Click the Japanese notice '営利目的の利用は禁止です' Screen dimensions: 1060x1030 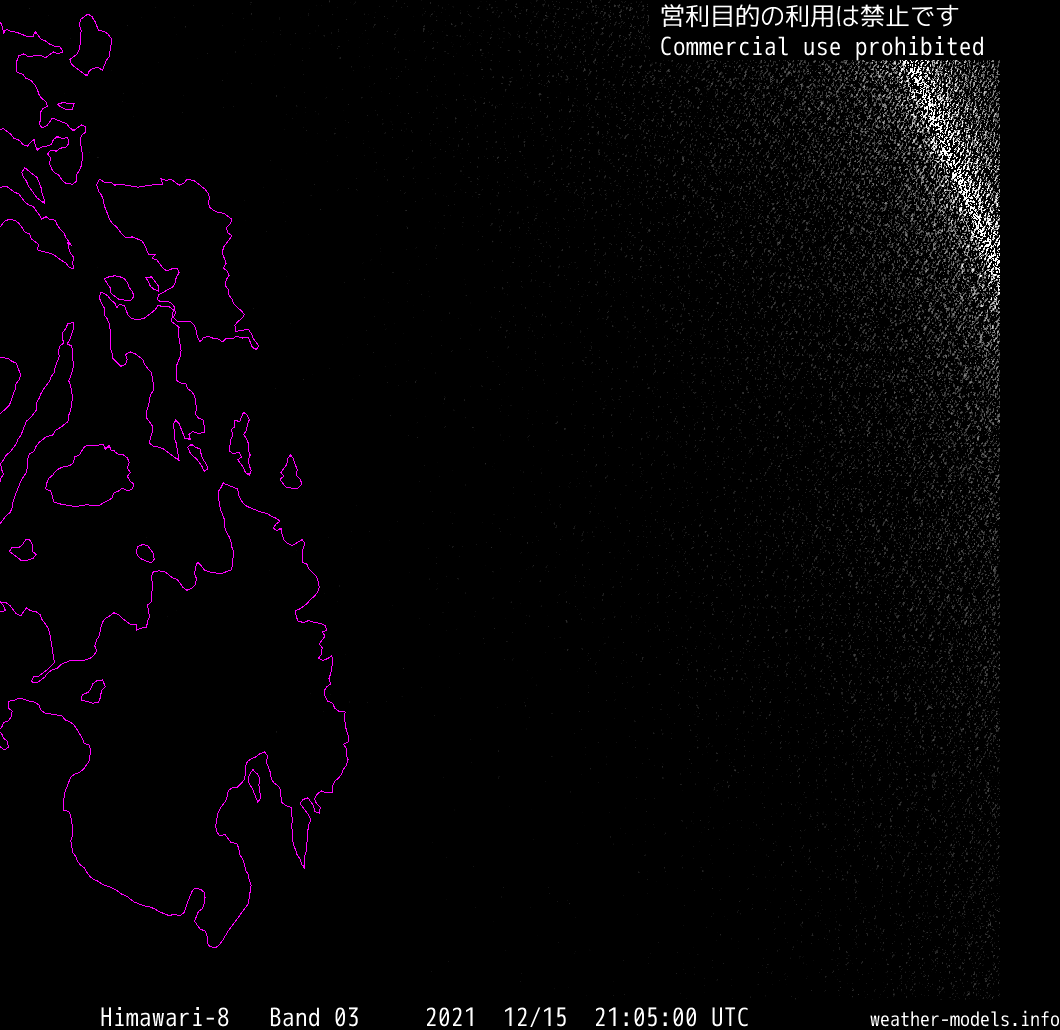(809, 16)
